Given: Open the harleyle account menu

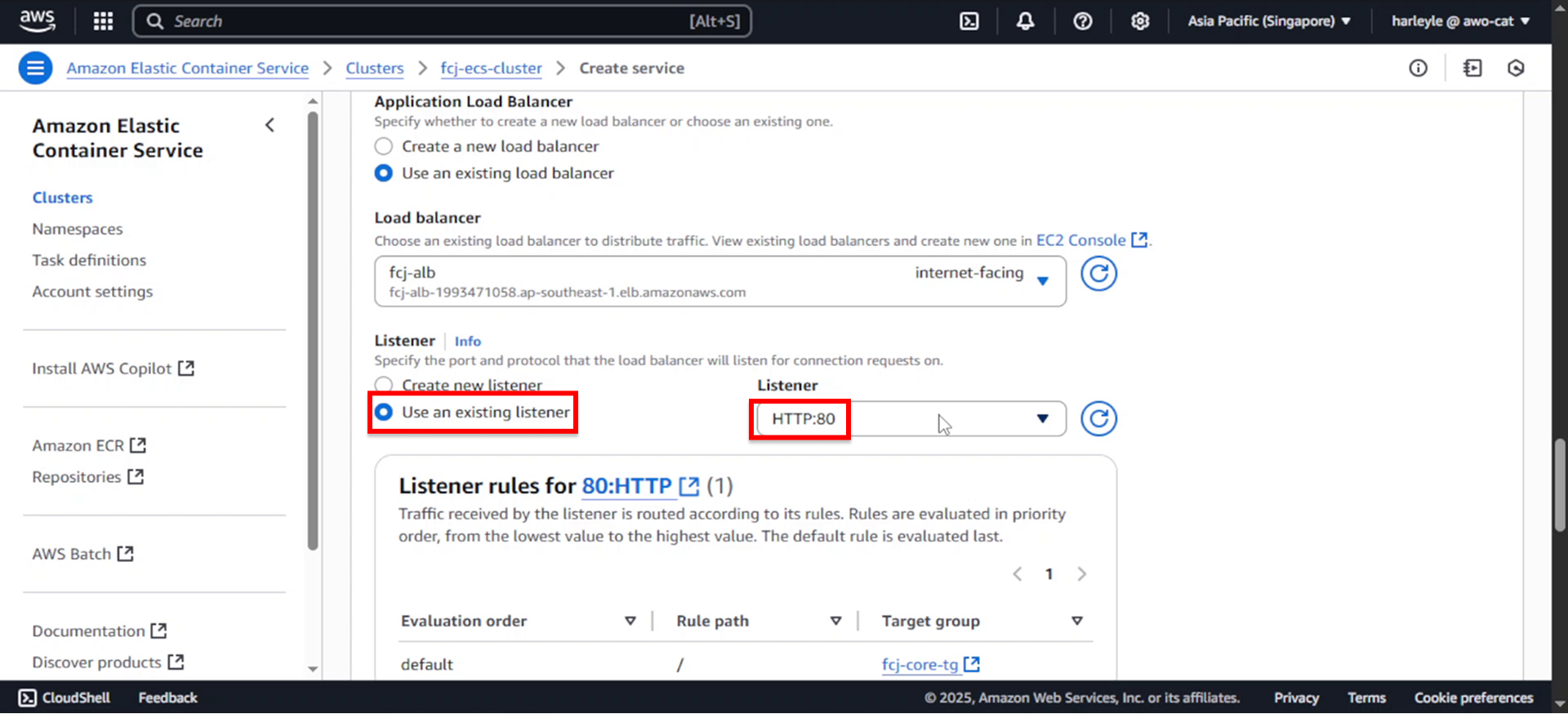Looking at the screenshot, I should (1460, 21).
